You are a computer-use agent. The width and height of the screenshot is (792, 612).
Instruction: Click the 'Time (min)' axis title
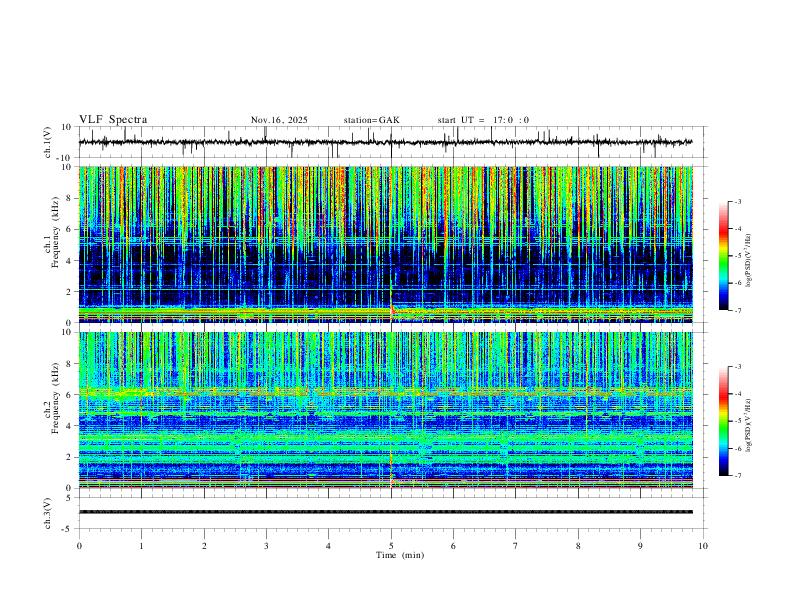400,555
